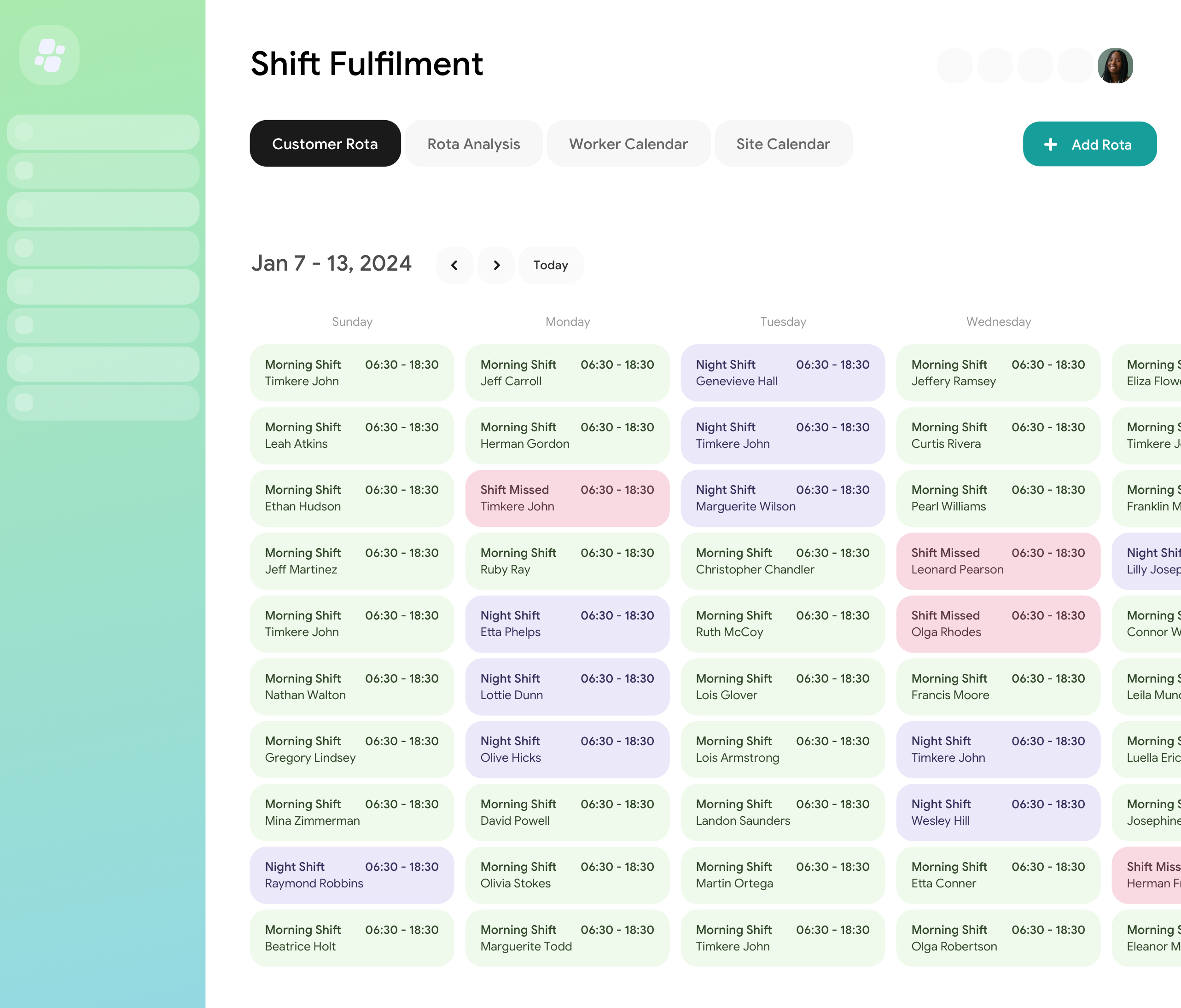Switch to Worker Calendar tab
1181x1008 pixels.
(x=628, y=143)
